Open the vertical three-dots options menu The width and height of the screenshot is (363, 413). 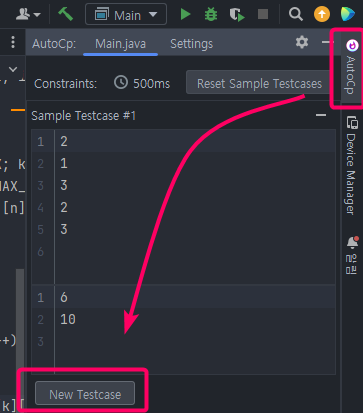tap(13, 42)
